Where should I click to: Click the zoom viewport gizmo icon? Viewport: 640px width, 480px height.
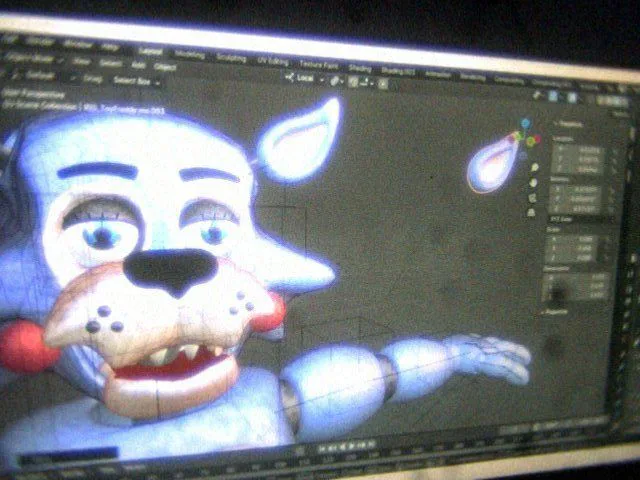pyautogui.click(x=535, y=167)
